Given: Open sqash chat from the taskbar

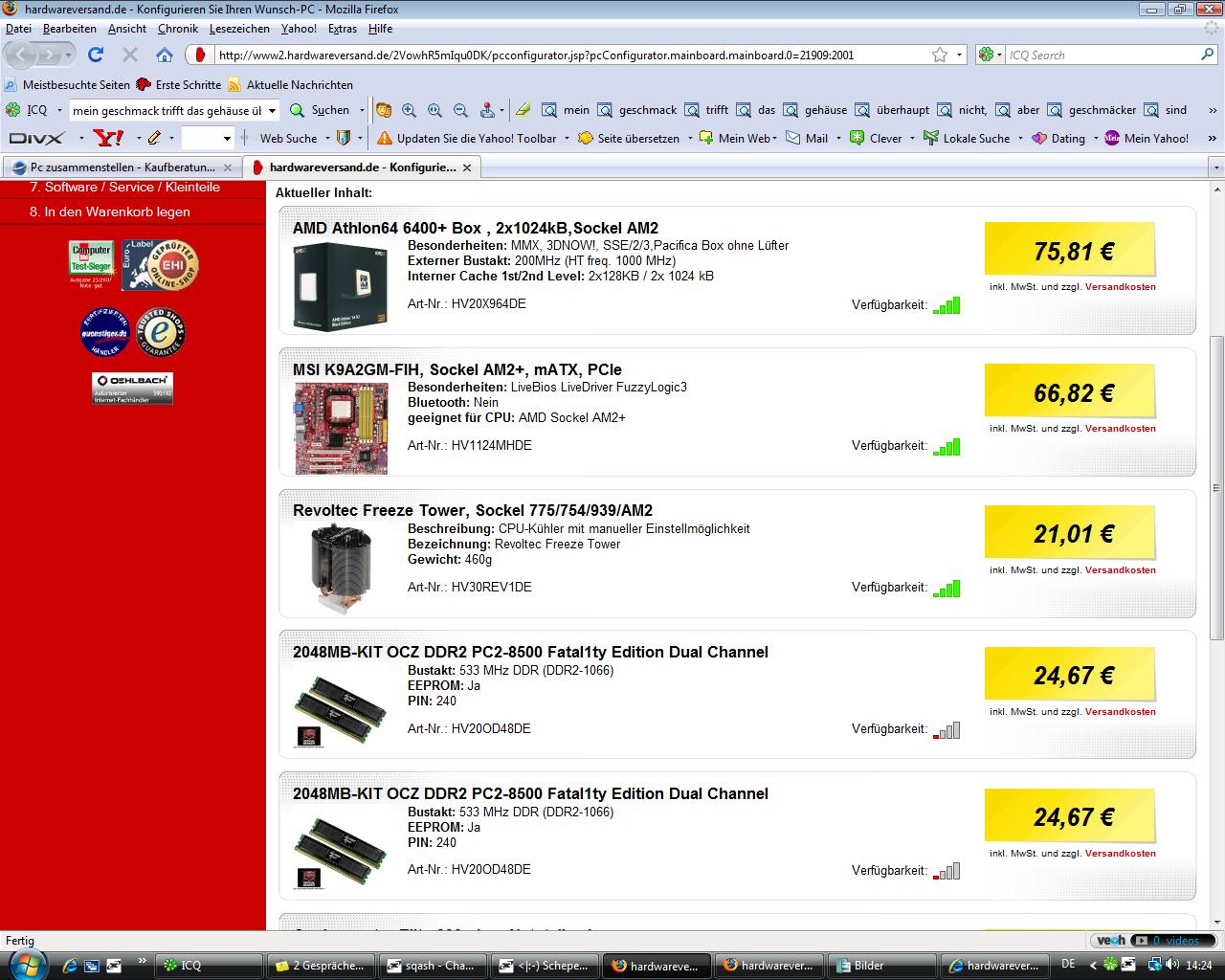Looking at the screenshot, I should point(433,966).
